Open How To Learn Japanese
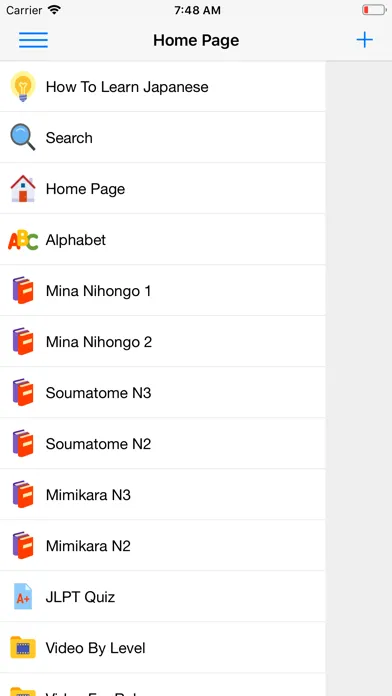Image resolution: width=392 pixels, height=696 pixels. 162,87
